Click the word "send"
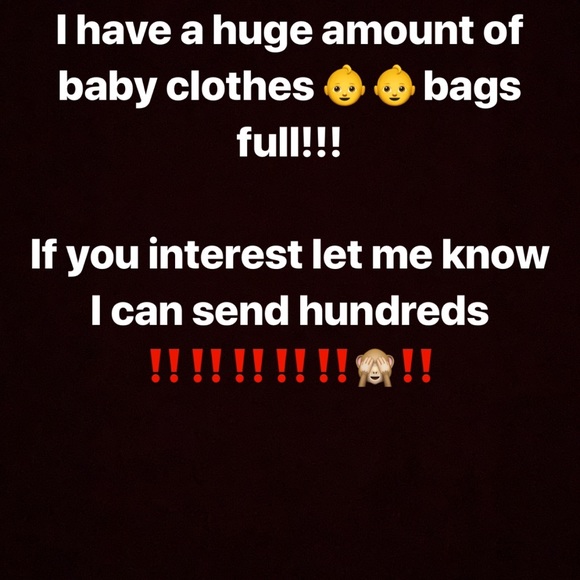 point(240,310)
